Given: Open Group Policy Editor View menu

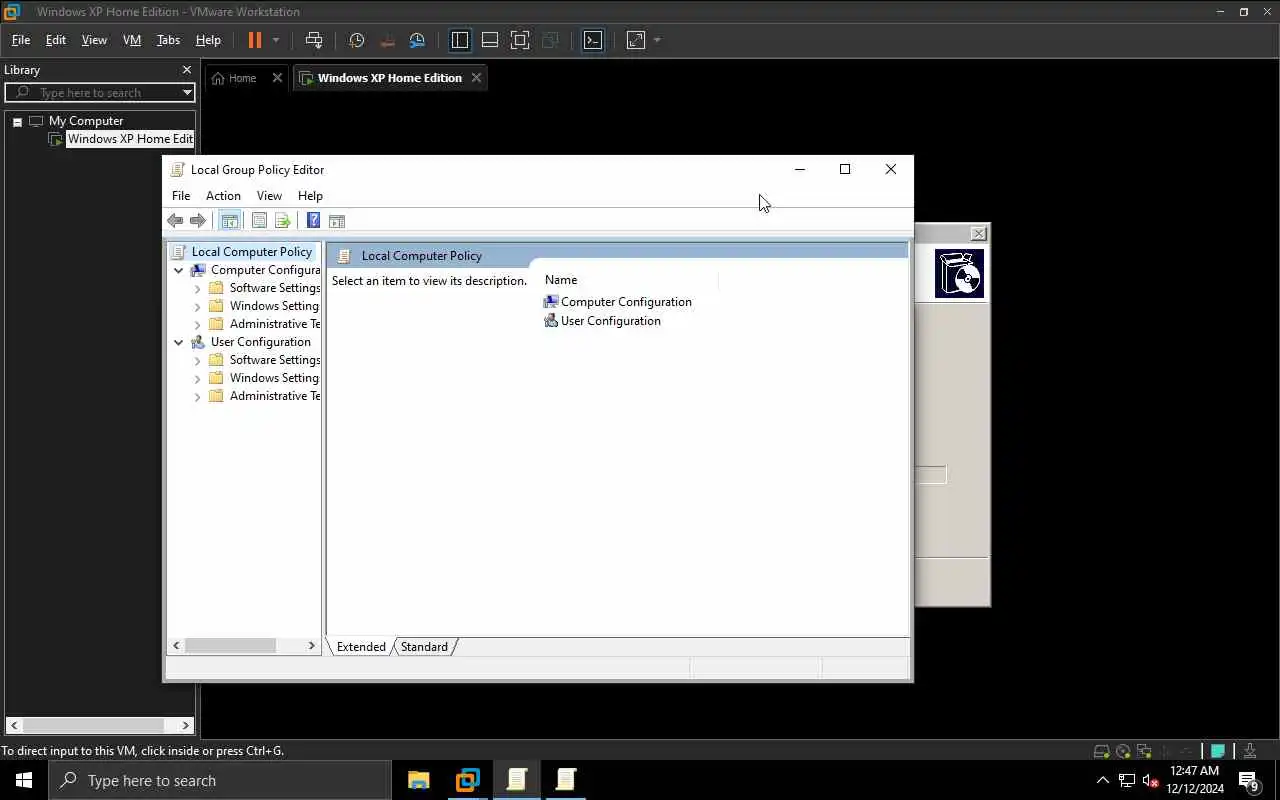Looking at the screenshot, I should click(x=269, y=196).
